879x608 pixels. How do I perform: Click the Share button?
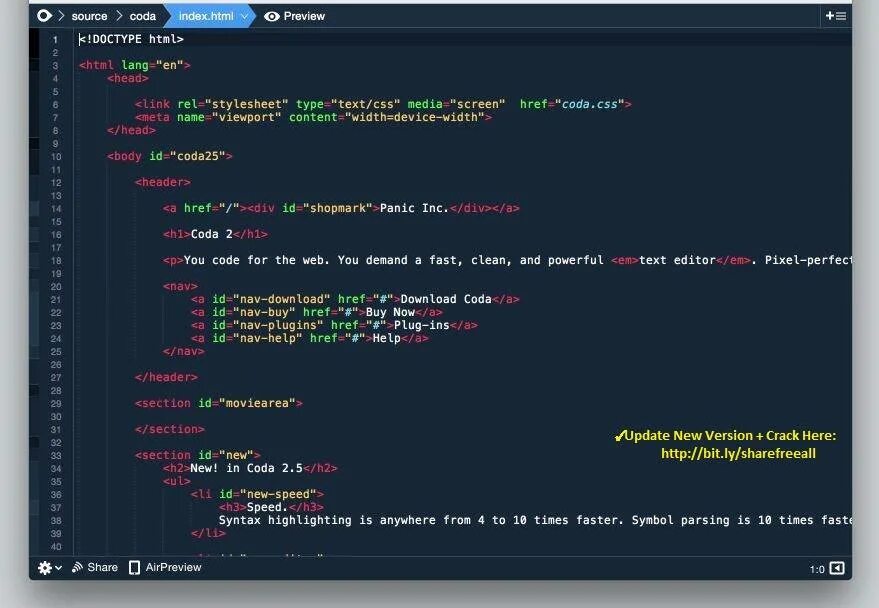coord(103,567)
